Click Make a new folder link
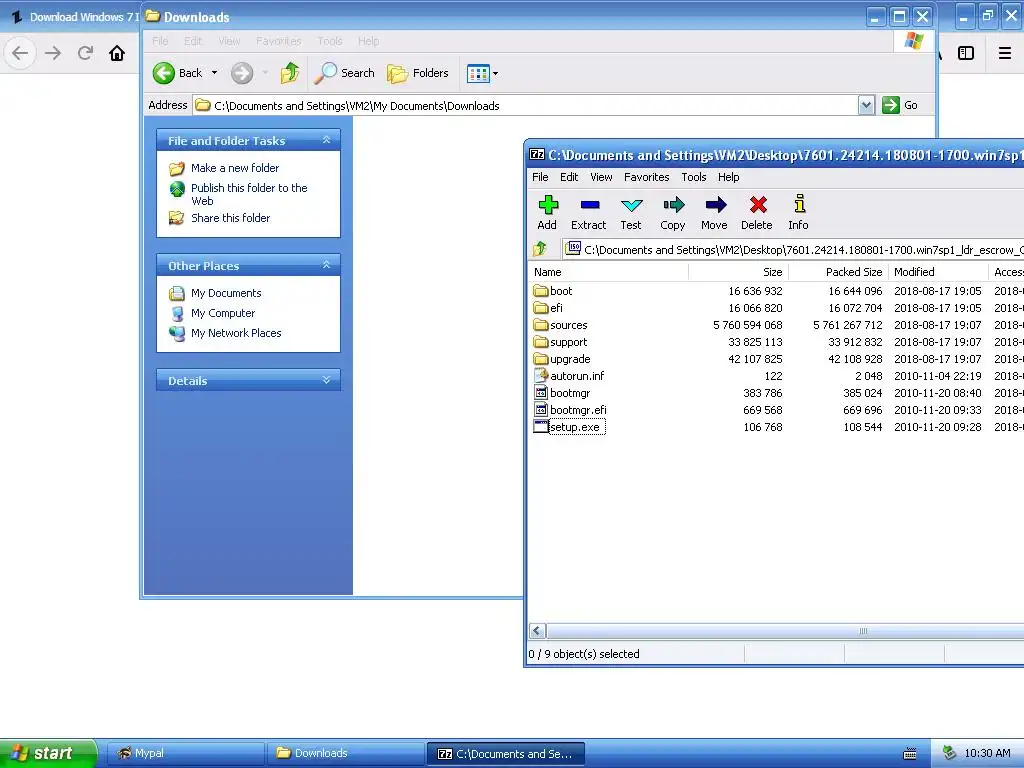The image size is (1024, 768). pos(235,168)
